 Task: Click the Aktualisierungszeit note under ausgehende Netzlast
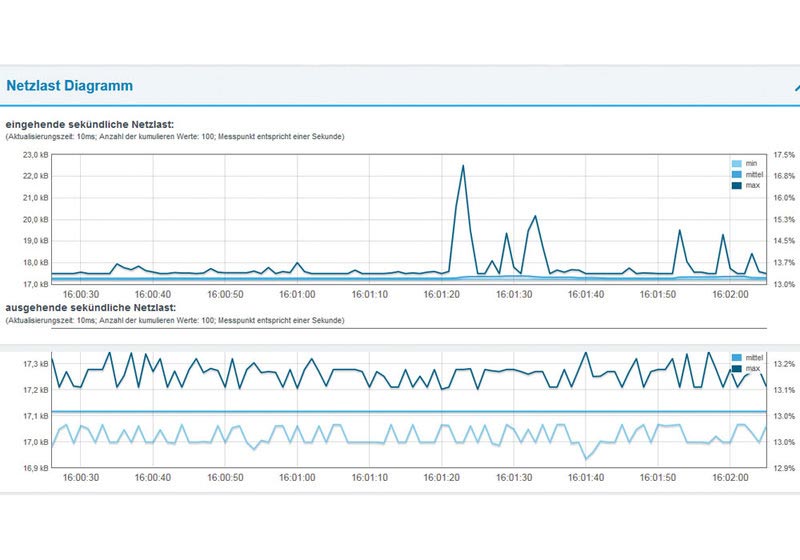pyautogui.click(x=175, y=320)
